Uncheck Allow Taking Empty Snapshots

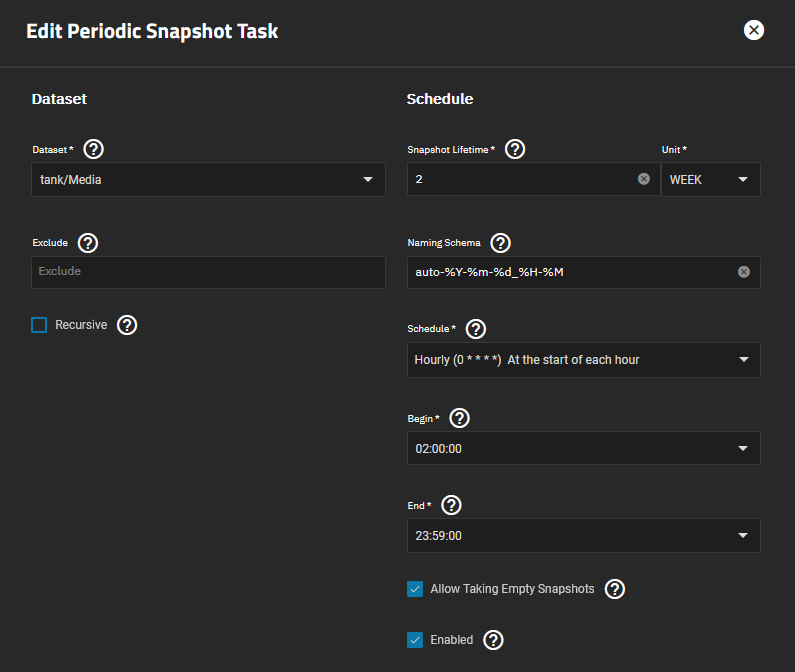click(x=415, y=589)
